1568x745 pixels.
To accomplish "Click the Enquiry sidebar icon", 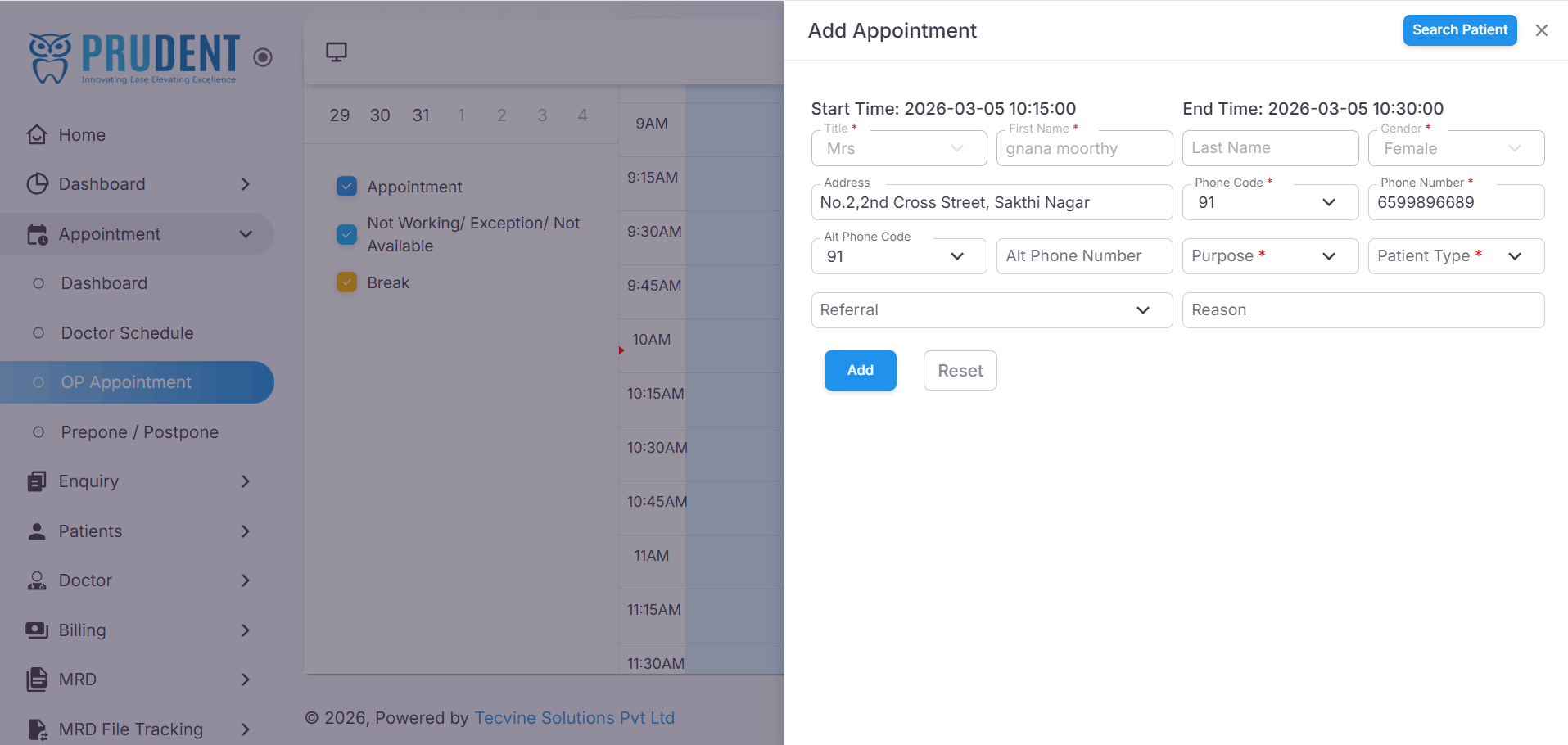I will tap(37, 481).
